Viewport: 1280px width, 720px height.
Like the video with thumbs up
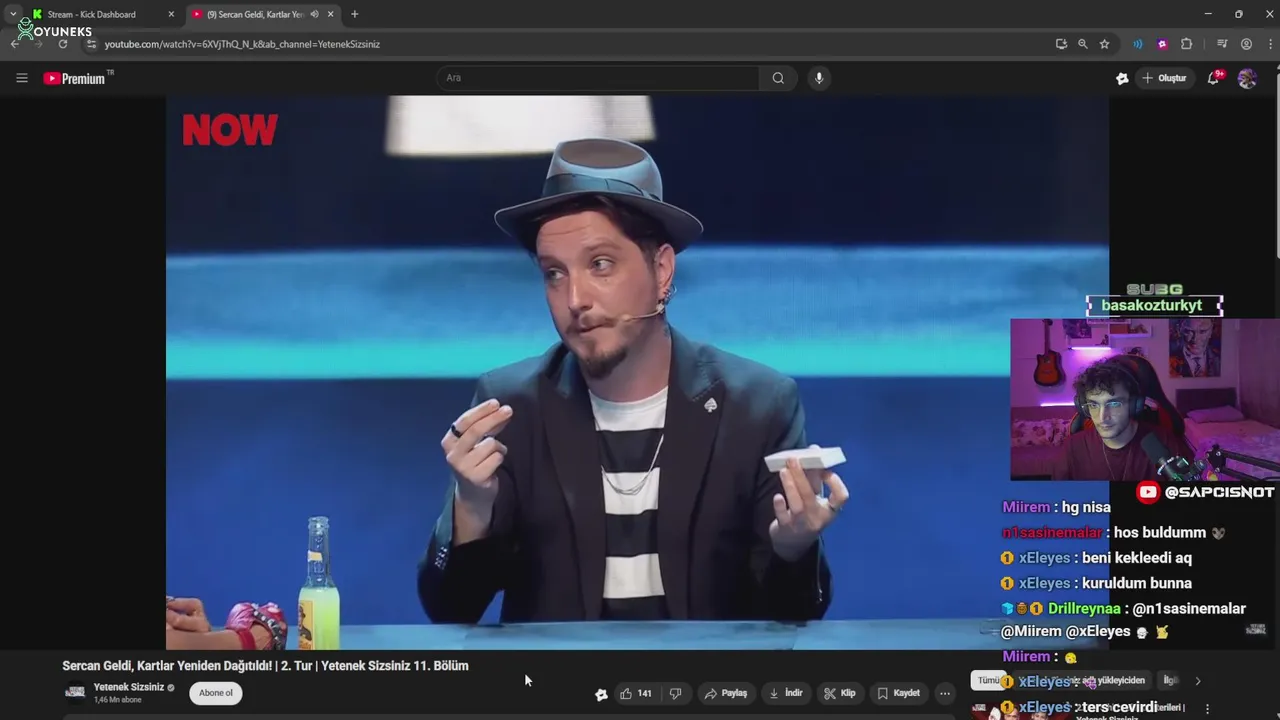(635, 693)
